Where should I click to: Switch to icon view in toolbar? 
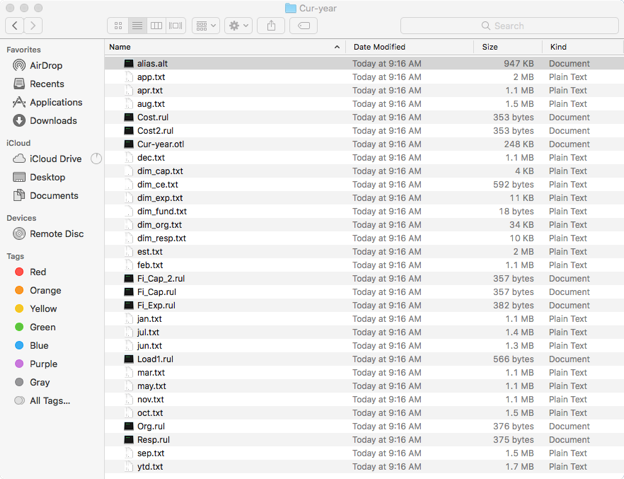pyautogui.click(x=118, y=26)
